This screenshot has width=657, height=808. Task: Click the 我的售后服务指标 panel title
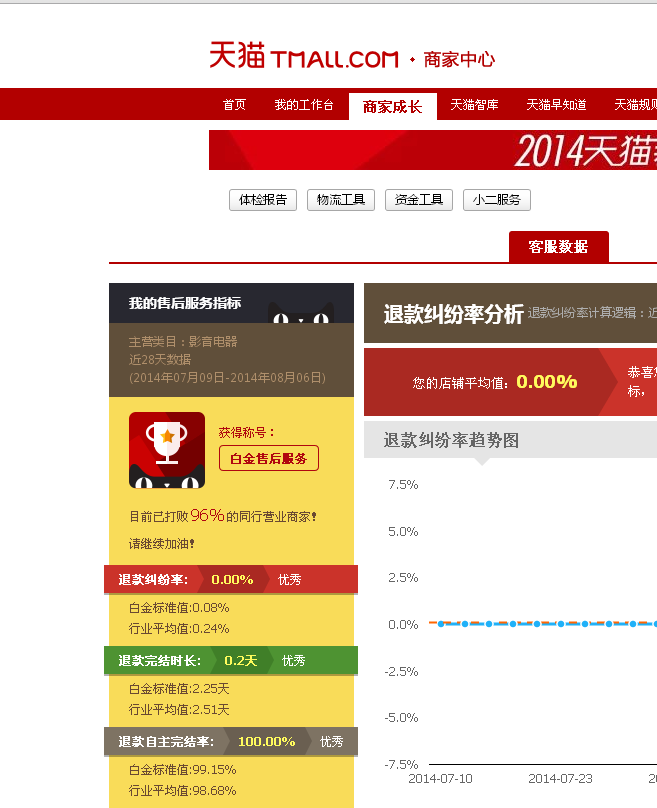[184, 303]
